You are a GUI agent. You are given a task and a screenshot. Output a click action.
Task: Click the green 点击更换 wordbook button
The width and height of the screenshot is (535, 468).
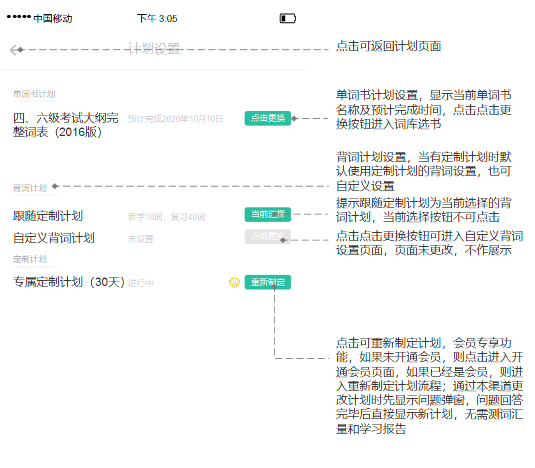268,118
